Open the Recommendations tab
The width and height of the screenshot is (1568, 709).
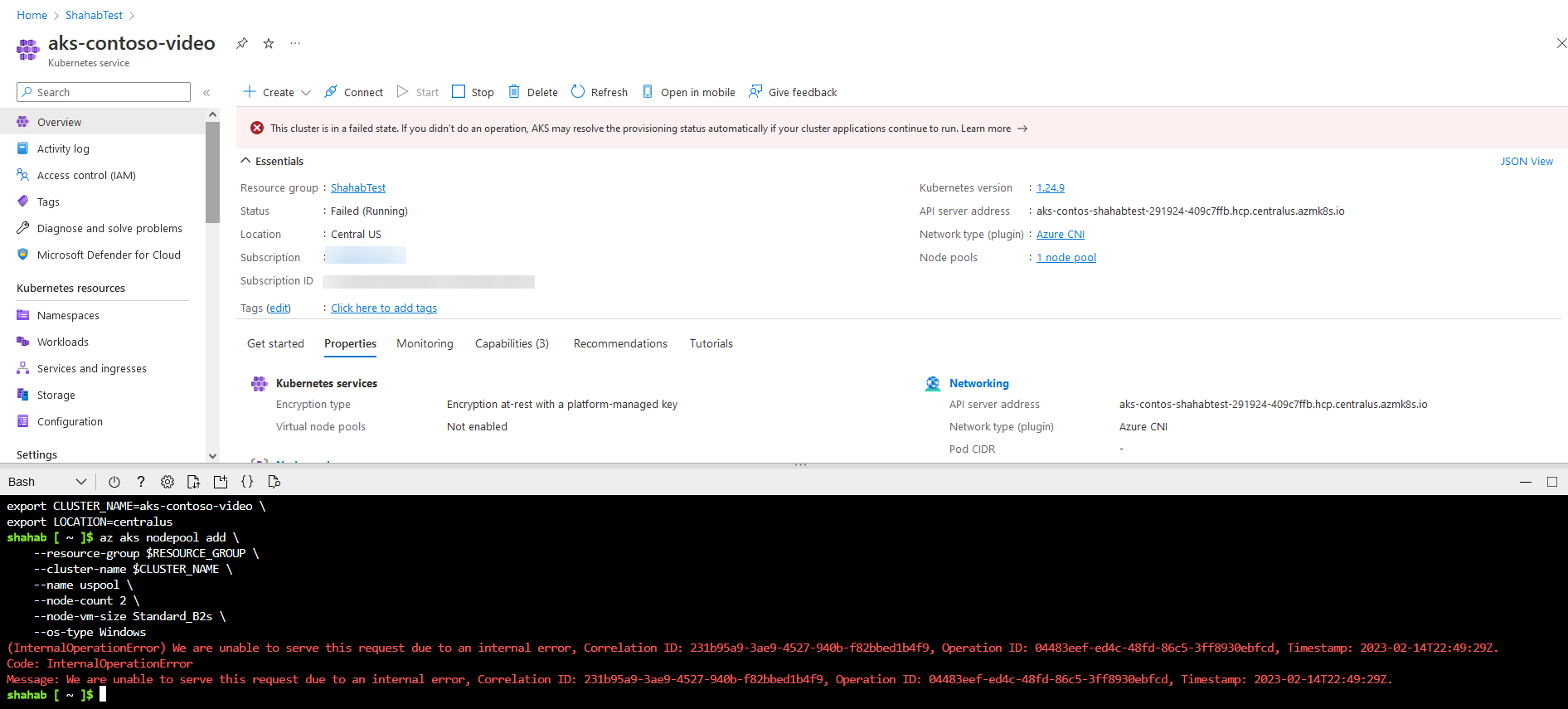pyautogui.click(x=620, y=343)
